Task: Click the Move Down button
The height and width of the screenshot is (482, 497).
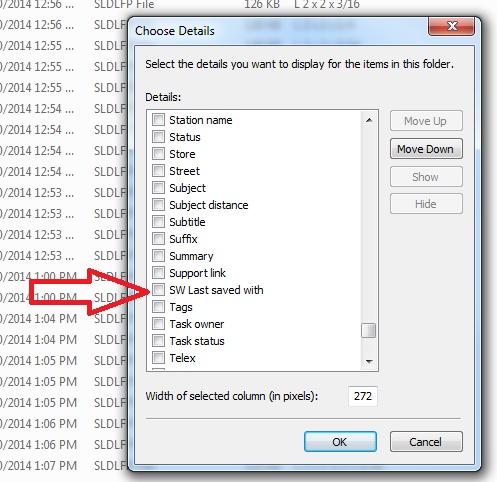Action: click(x=426, y=149)
